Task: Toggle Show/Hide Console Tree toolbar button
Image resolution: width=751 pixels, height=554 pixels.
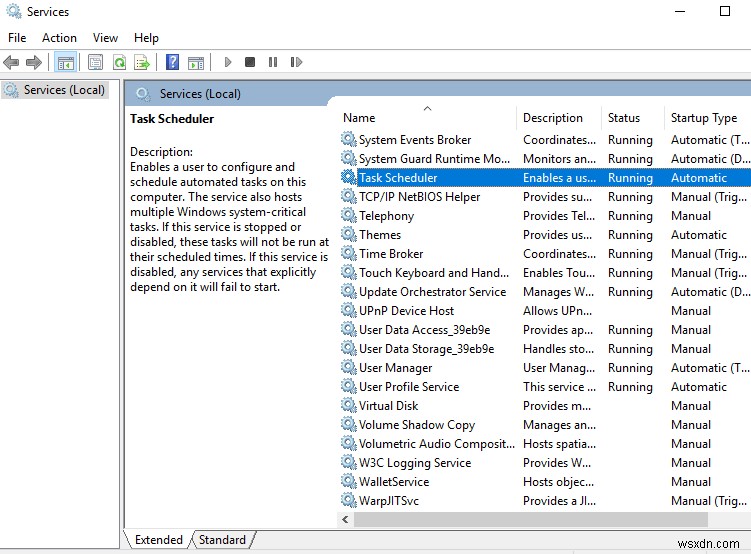Action: tap(65, 62)
